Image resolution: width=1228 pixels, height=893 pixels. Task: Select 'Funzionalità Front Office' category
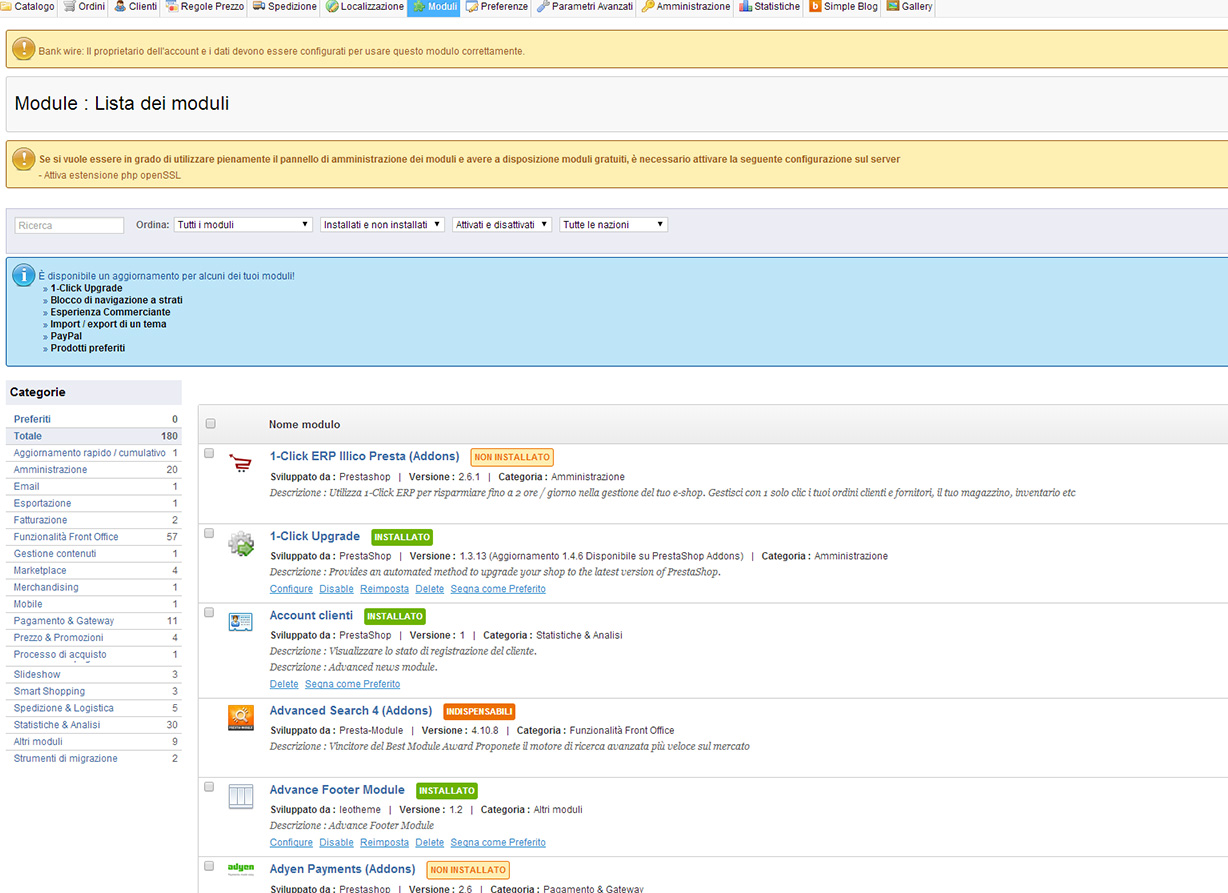tap(94, 537)
